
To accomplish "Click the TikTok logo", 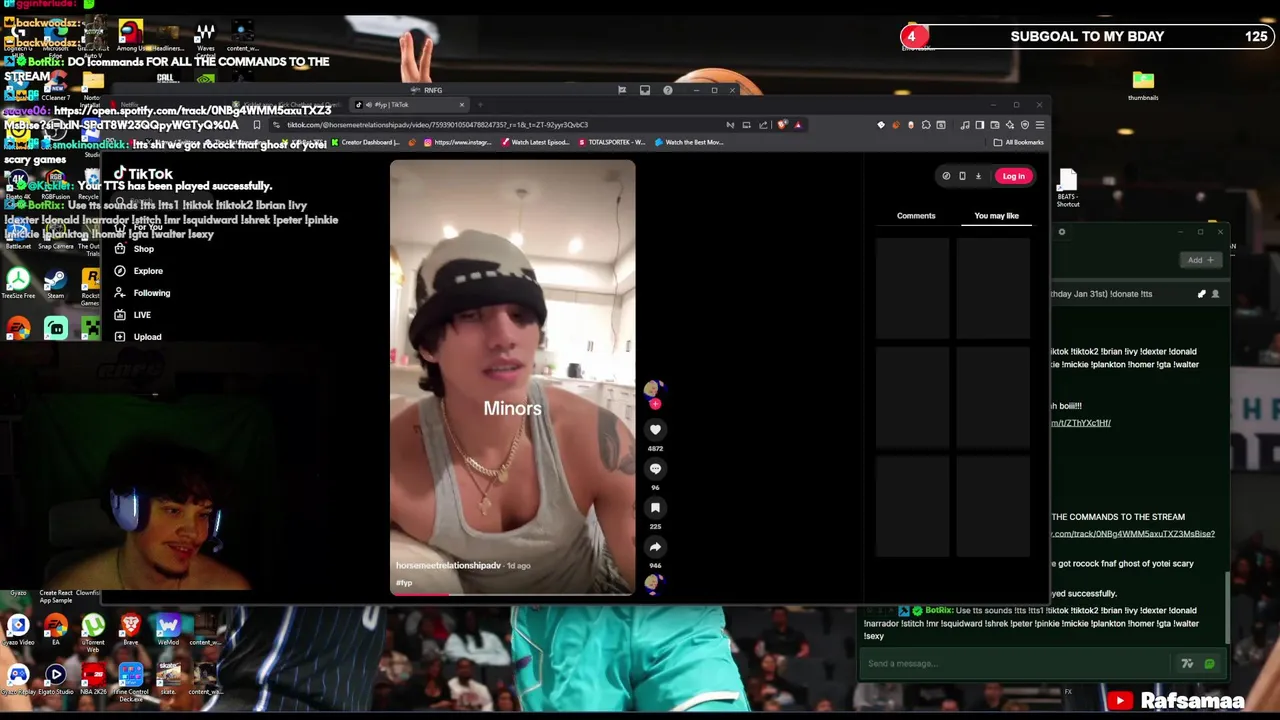I will click(x=143, y=174).
